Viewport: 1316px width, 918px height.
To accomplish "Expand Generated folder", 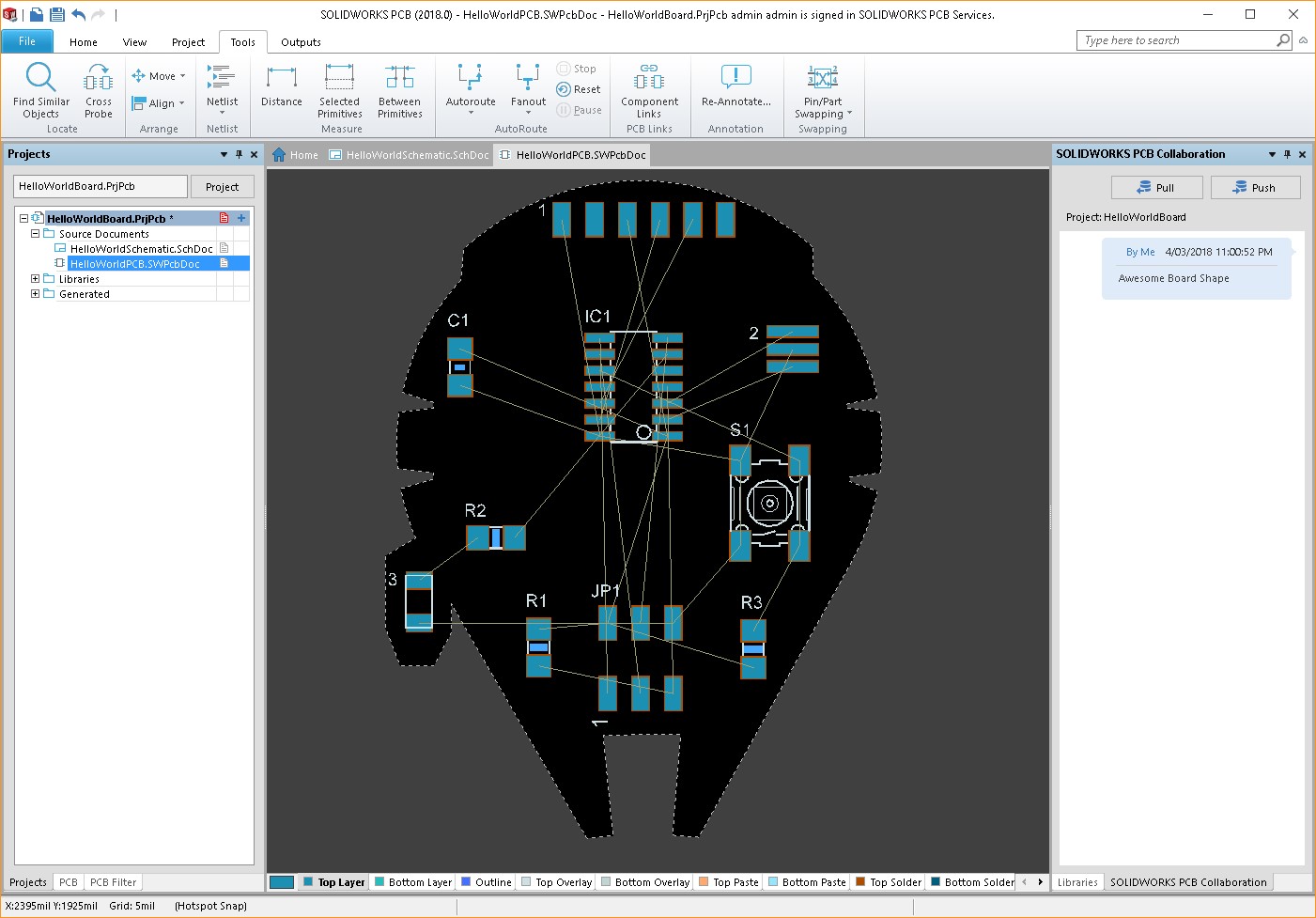I will click(35, 293).
